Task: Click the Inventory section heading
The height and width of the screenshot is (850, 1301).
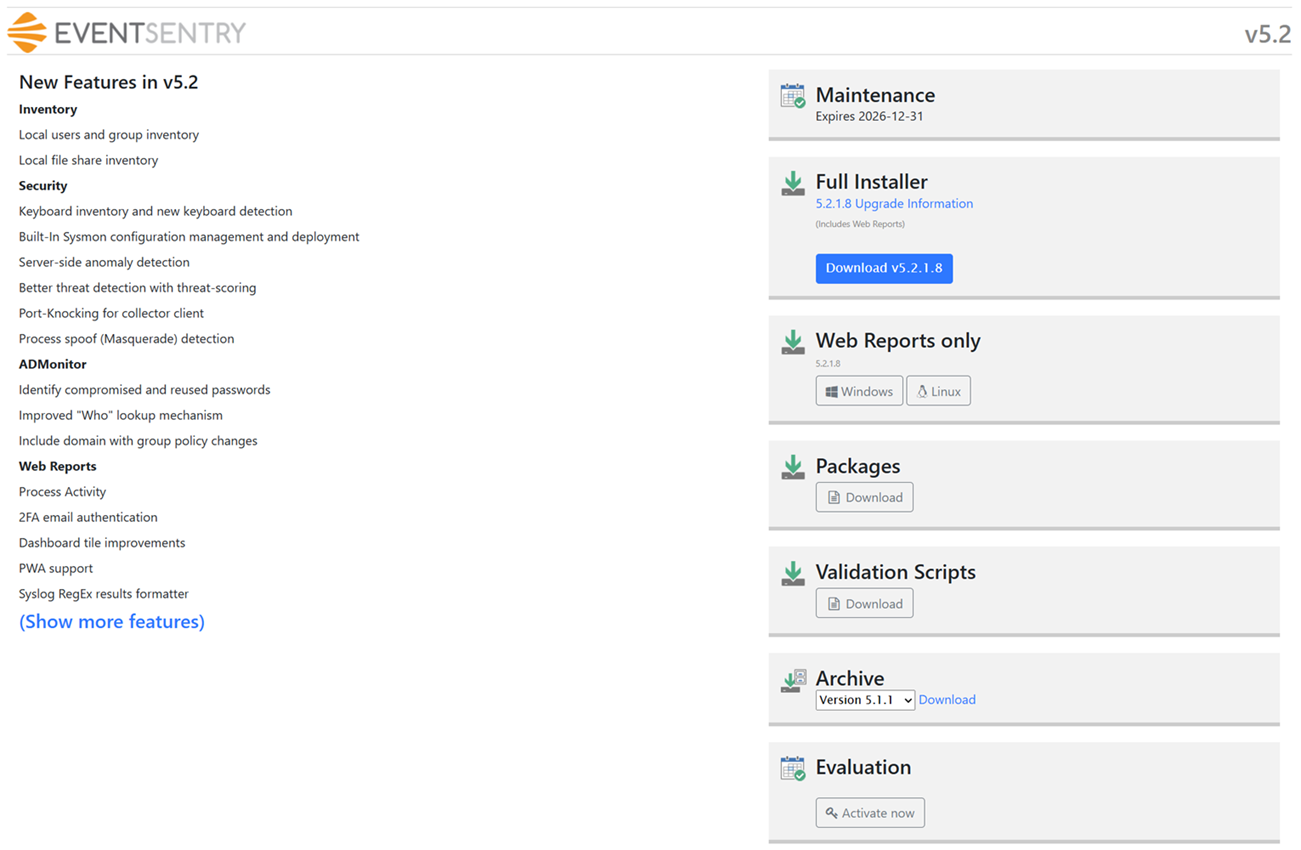Action: [48, 109]
